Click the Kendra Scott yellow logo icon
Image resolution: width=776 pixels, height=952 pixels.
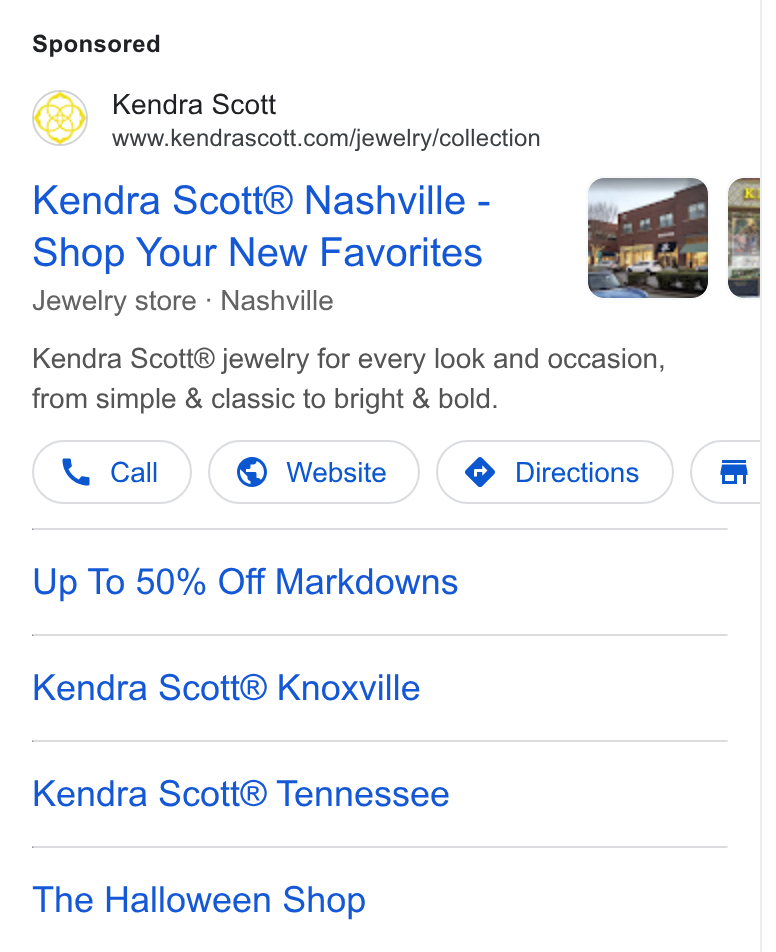click(60, 118)
